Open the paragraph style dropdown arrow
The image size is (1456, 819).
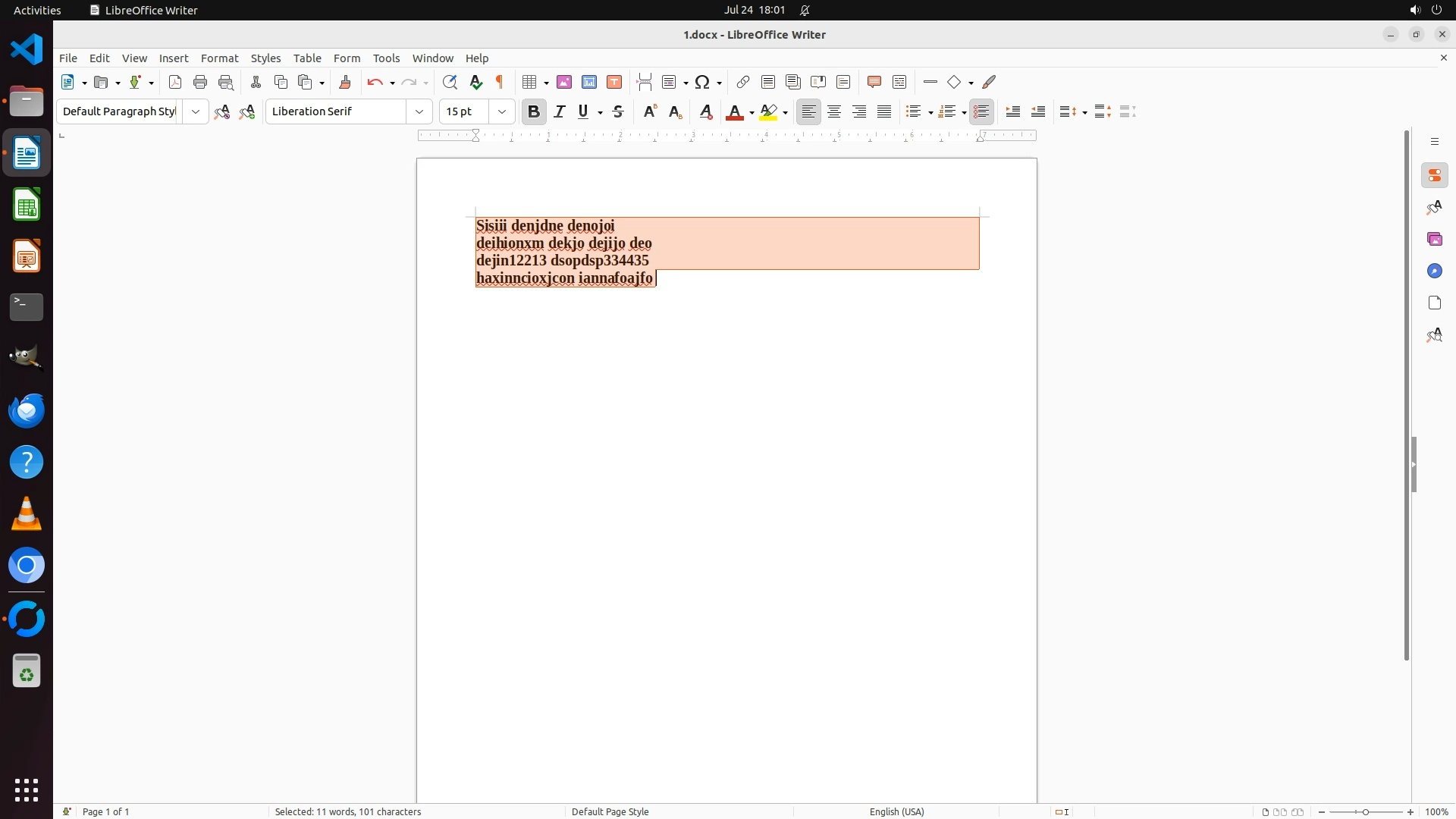click(196, 112)
